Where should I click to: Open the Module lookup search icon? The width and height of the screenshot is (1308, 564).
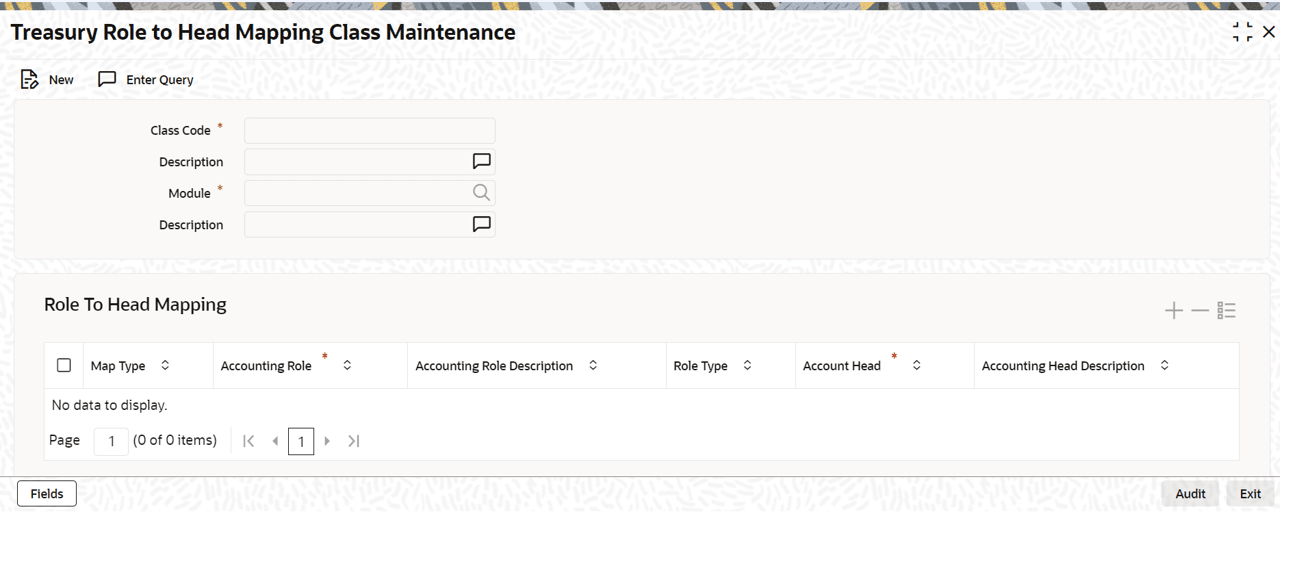(x=481, y=193)
